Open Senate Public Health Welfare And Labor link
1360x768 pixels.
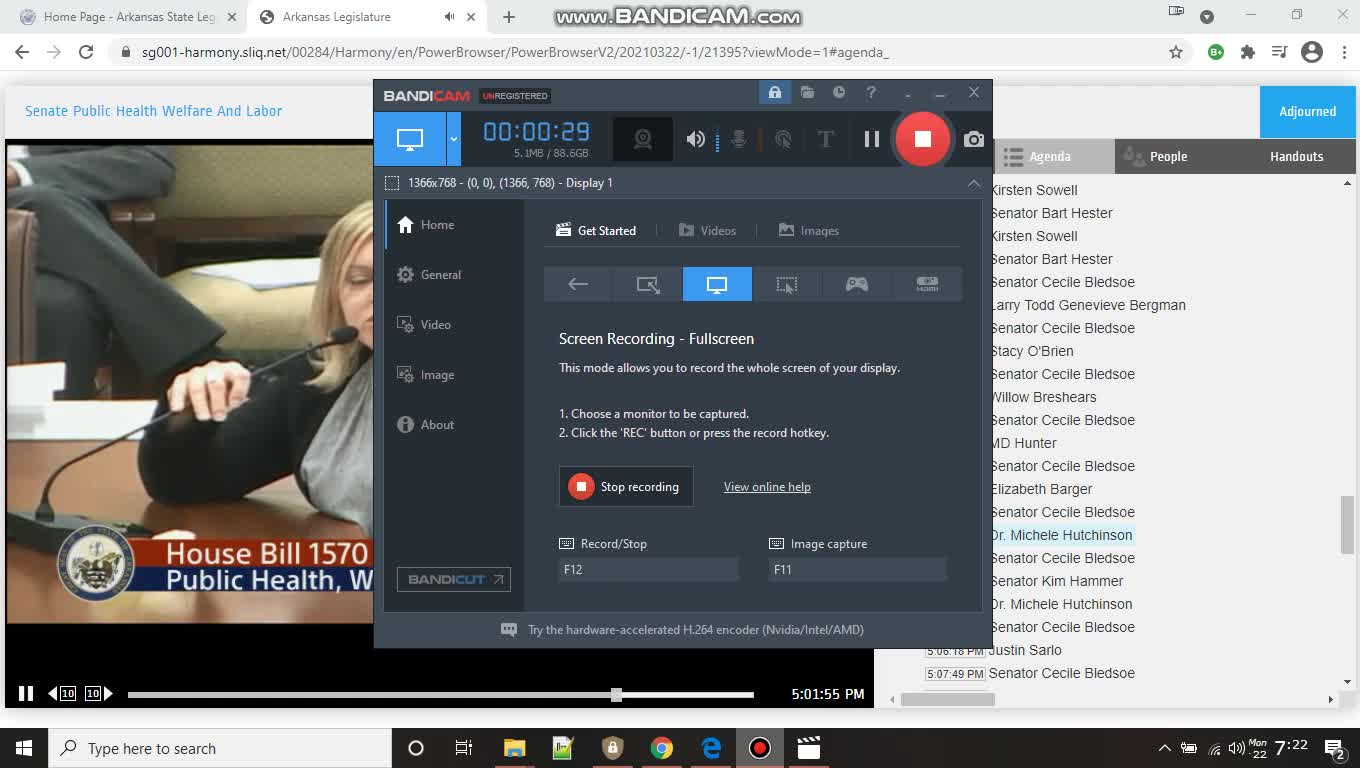pyautogui.click(x=153, y=111)
